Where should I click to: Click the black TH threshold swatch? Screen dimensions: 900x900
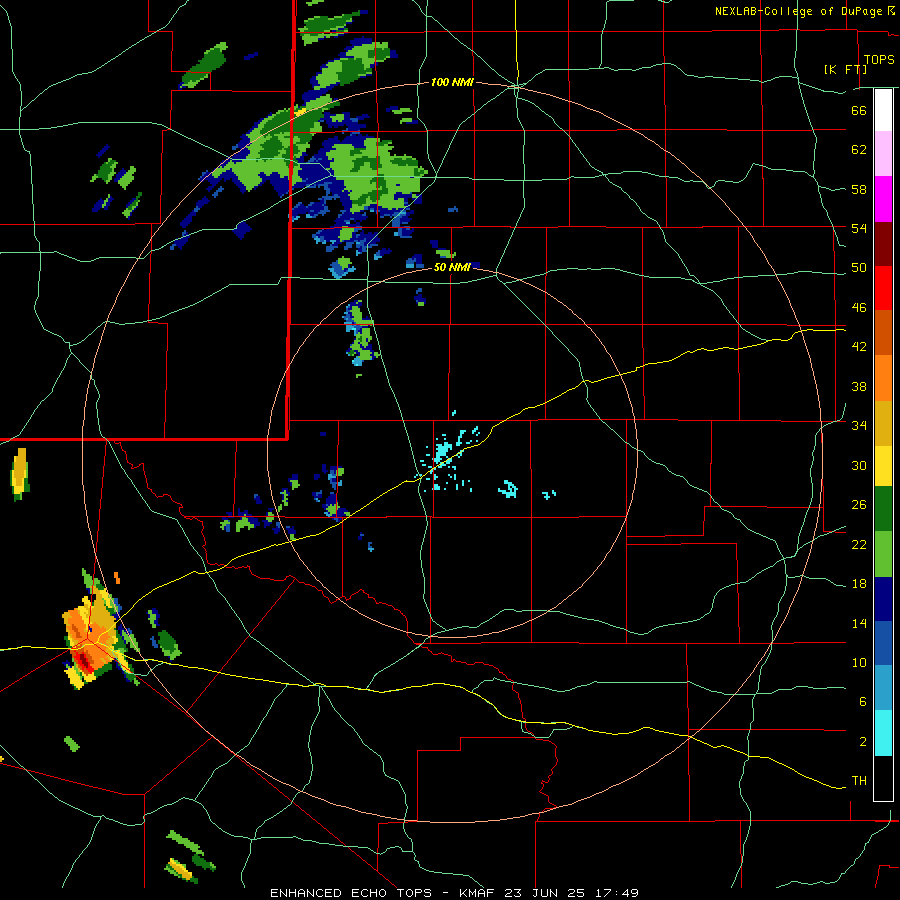[x=883, y=778]
